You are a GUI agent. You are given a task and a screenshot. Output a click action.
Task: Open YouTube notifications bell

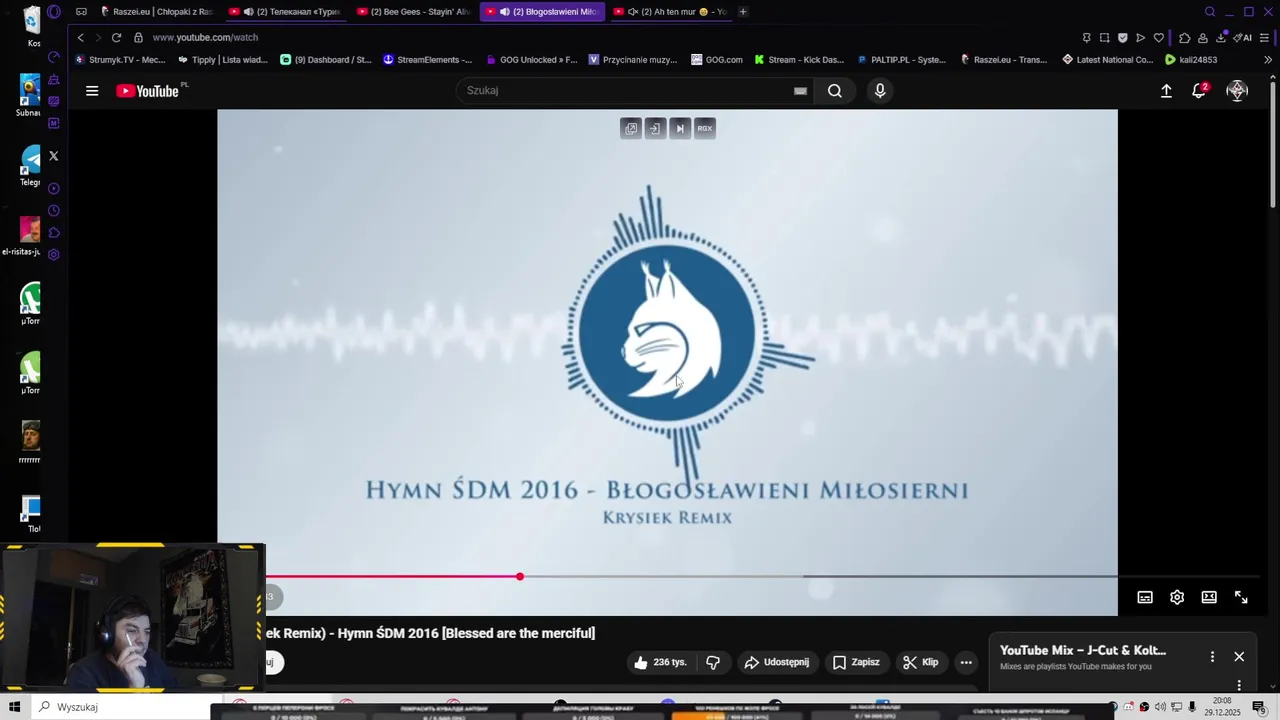1199,91
